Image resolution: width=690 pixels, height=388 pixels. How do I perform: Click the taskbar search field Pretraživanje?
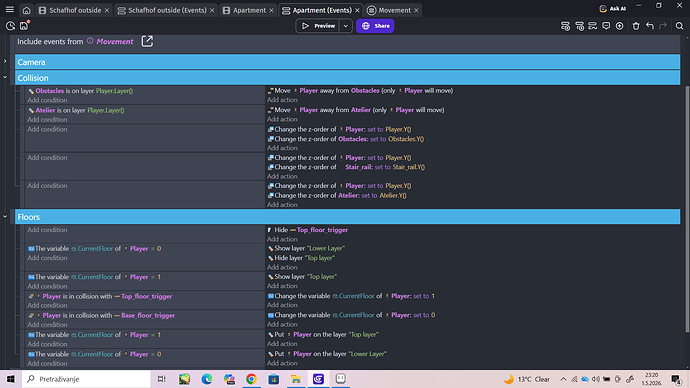(86, 379)
